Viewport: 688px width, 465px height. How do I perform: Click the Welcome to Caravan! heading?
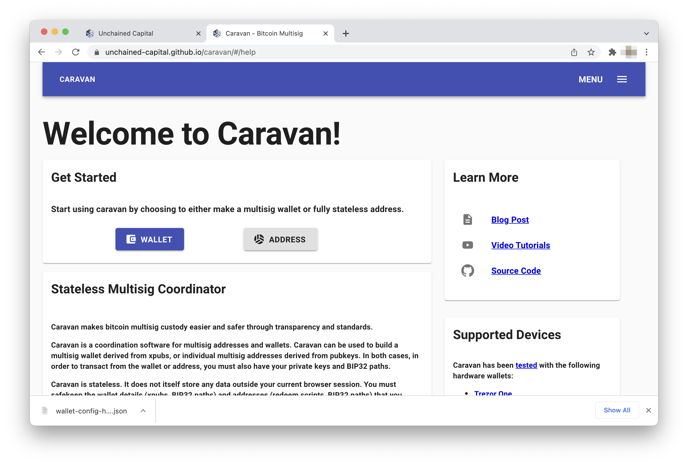click(192, 133)
